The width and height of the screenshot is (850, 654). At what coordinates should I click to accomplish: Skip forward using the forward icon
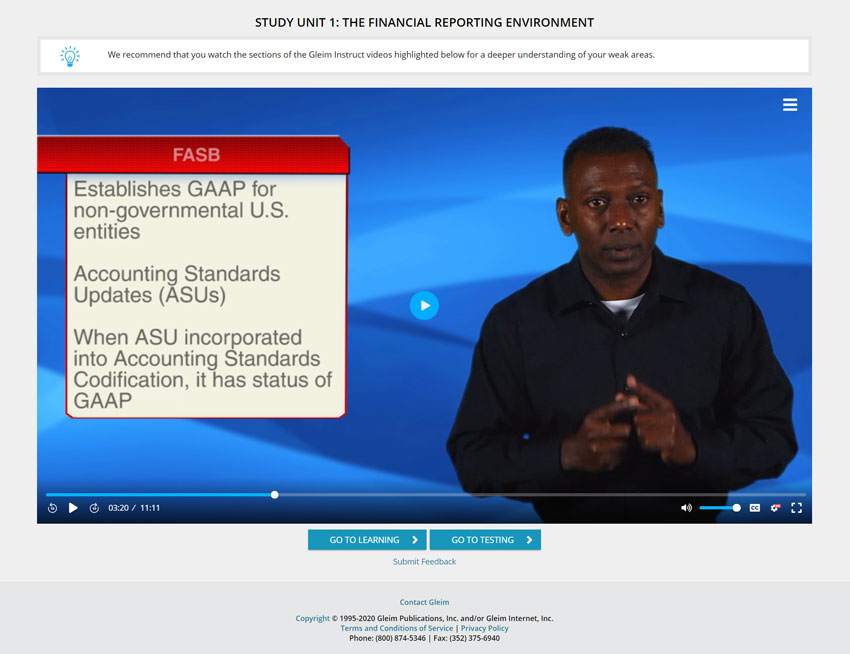tap(94, 508)
